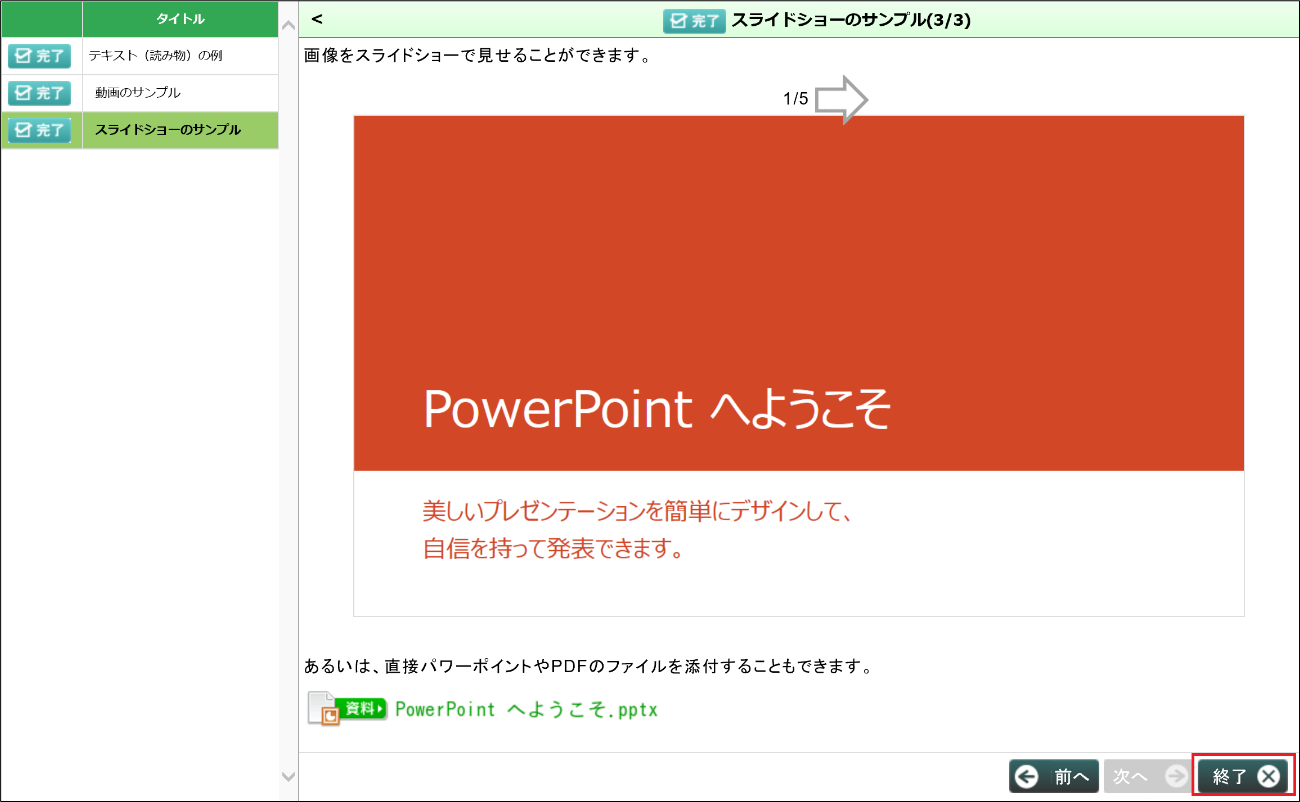Click the sidebar scrollbar down arrow
This screenshot has height=802, width=1300.
288,776
